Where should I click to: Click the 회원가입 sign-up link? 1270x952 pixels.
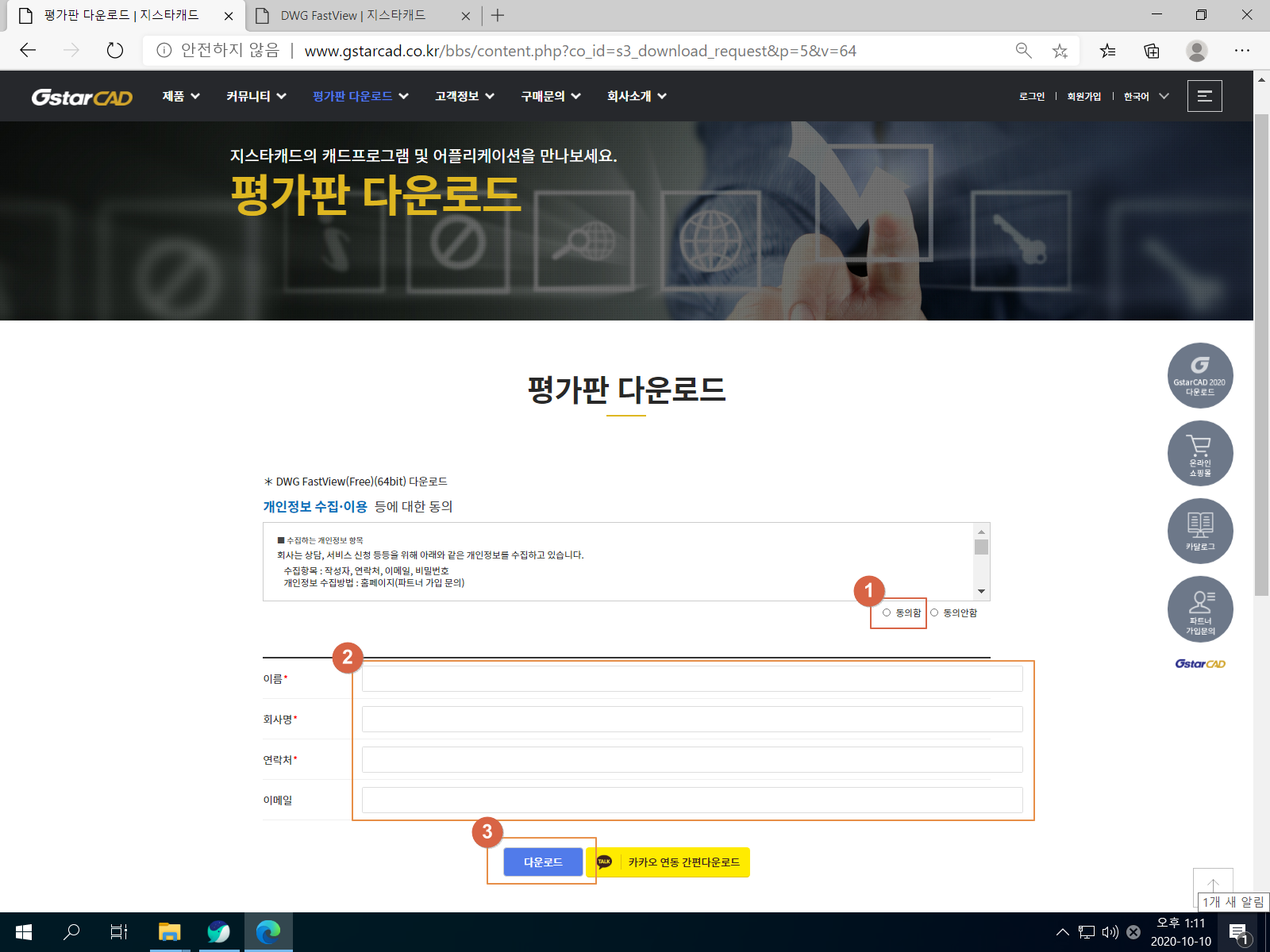point(1083,96)
